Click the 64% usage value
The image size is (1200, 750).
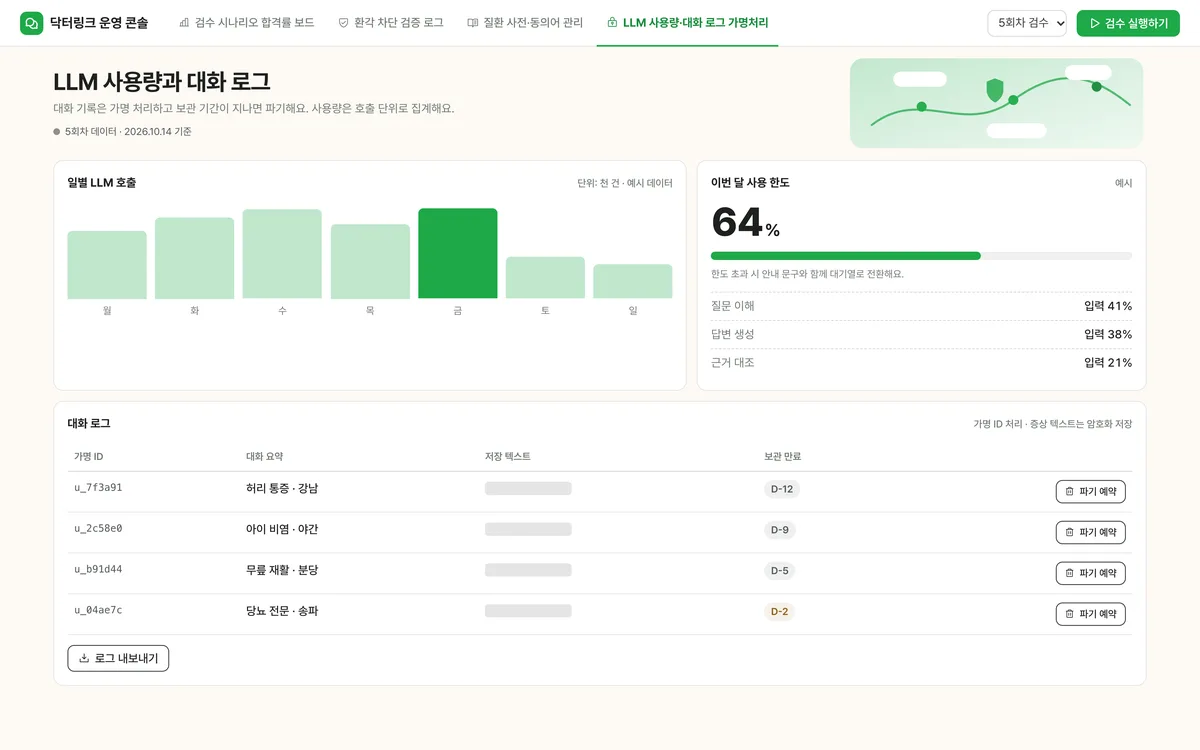coord(745,222)
